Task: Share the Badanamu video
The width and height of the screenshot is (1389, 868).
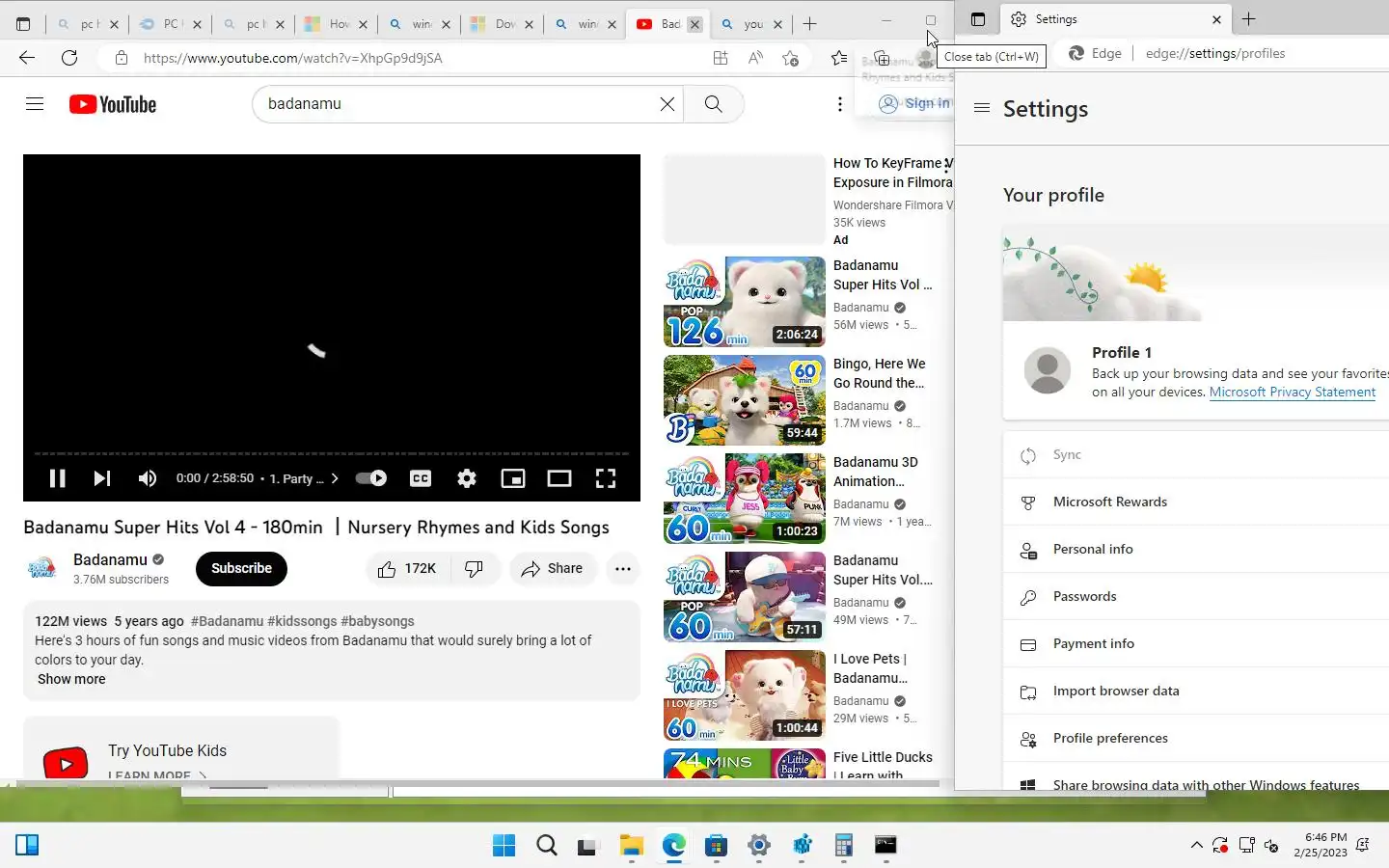Action: (552, 569)
